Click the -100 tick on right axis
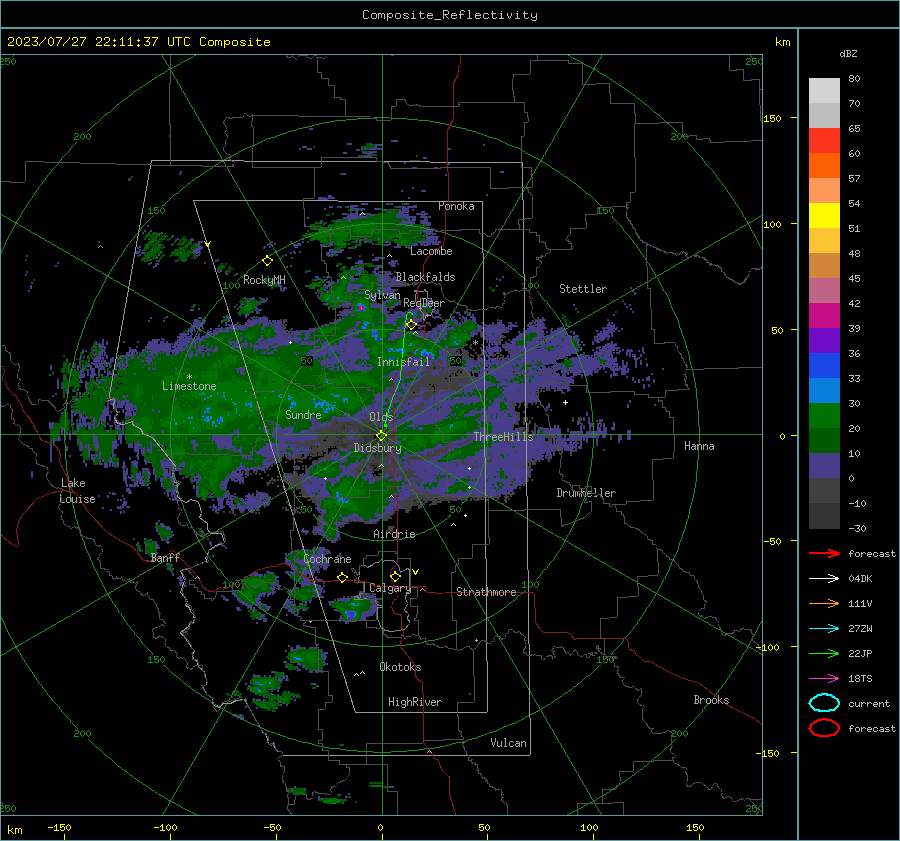Image resolution: width=900 pixels, height=841 pixels. pyautogui.click(x=766, y=647)
